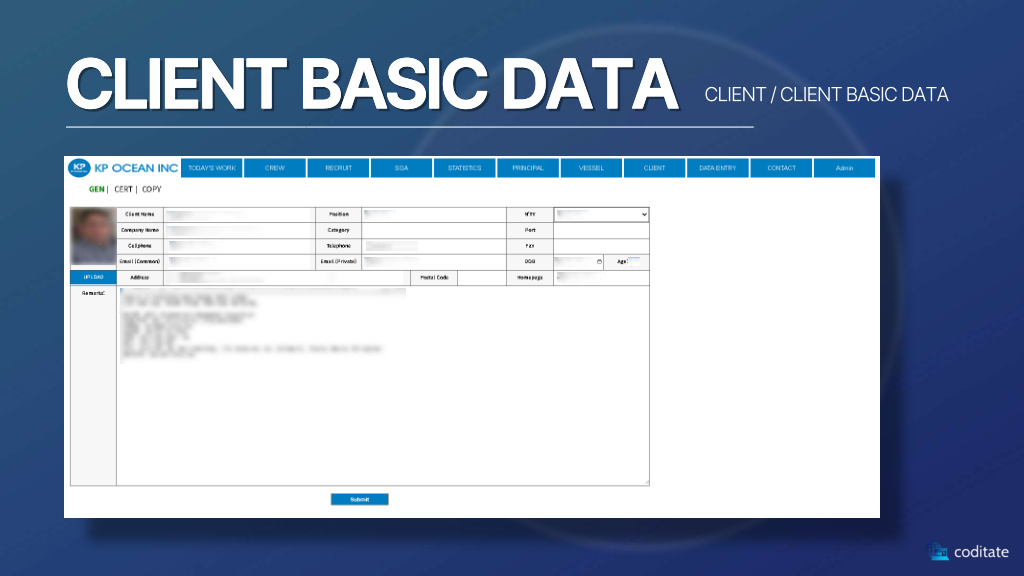Open the DATA ENTRY menu

point(717,168)
